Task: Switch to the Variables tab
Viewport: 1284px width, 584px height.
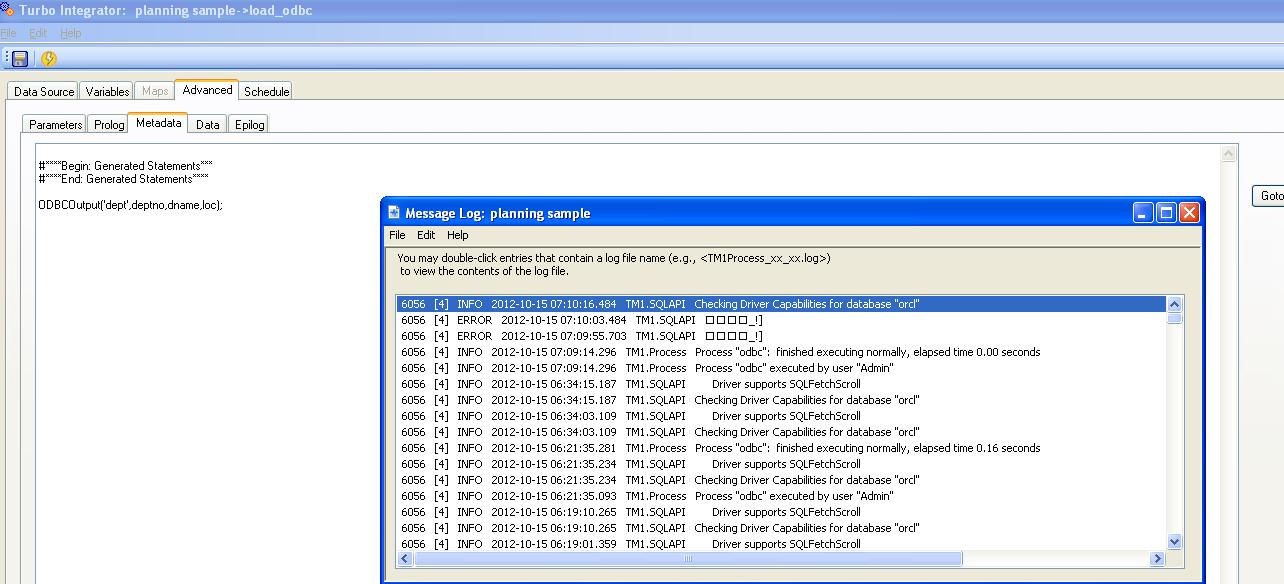Action: click(x=107, y=91)
